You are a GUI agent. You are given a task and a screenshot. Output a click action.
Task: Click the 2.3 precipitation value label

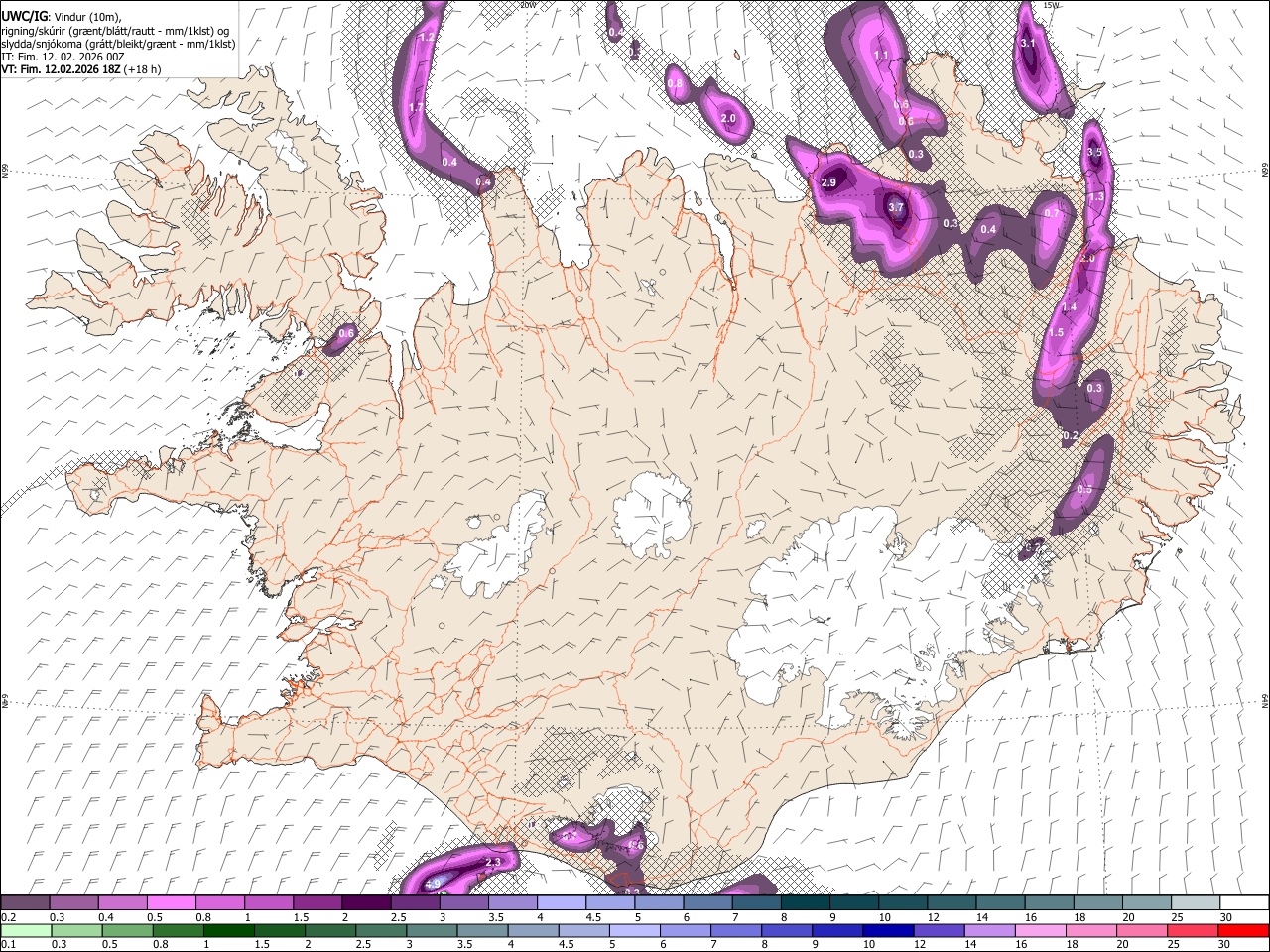click(x=492, y=863)
